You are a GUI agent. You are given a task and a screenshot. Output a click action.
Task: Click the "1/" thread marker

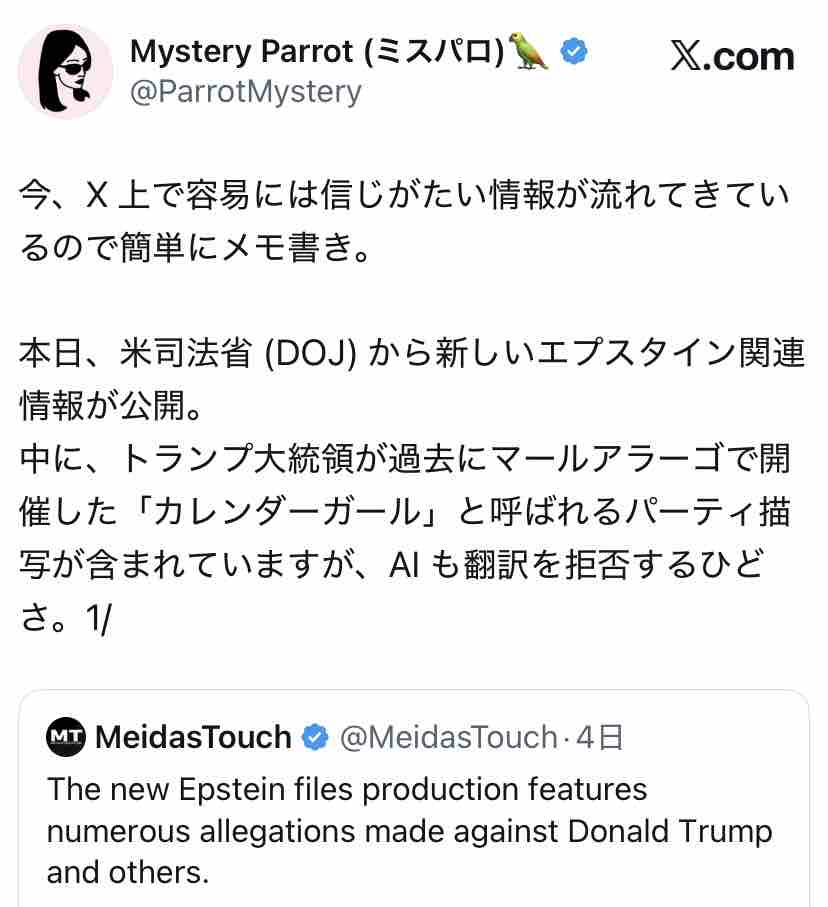pos(98,618)
